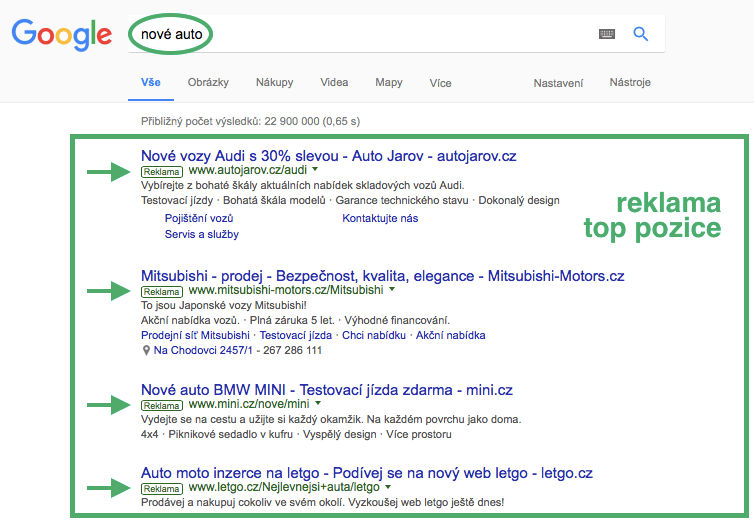This screenshot has height=522, width=754.
Task: Click the Kontaktujte nás sitelink
Action: (380, 218)
